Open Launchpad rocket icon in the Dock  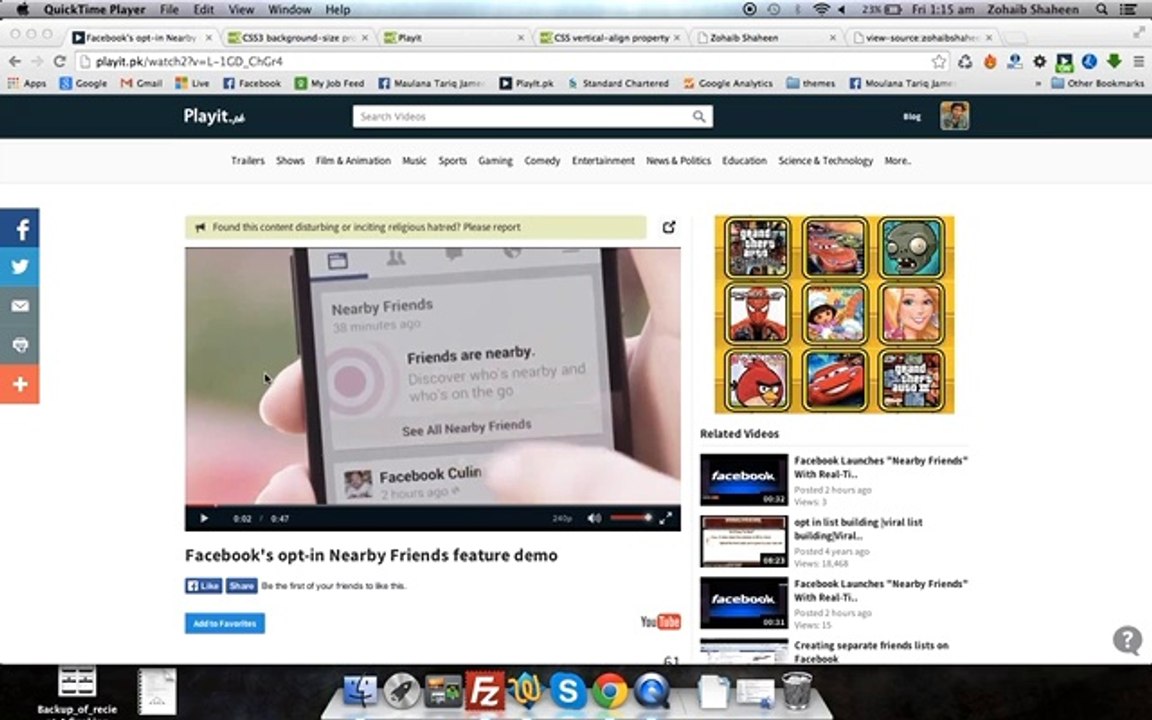click(x=402, y=691)
